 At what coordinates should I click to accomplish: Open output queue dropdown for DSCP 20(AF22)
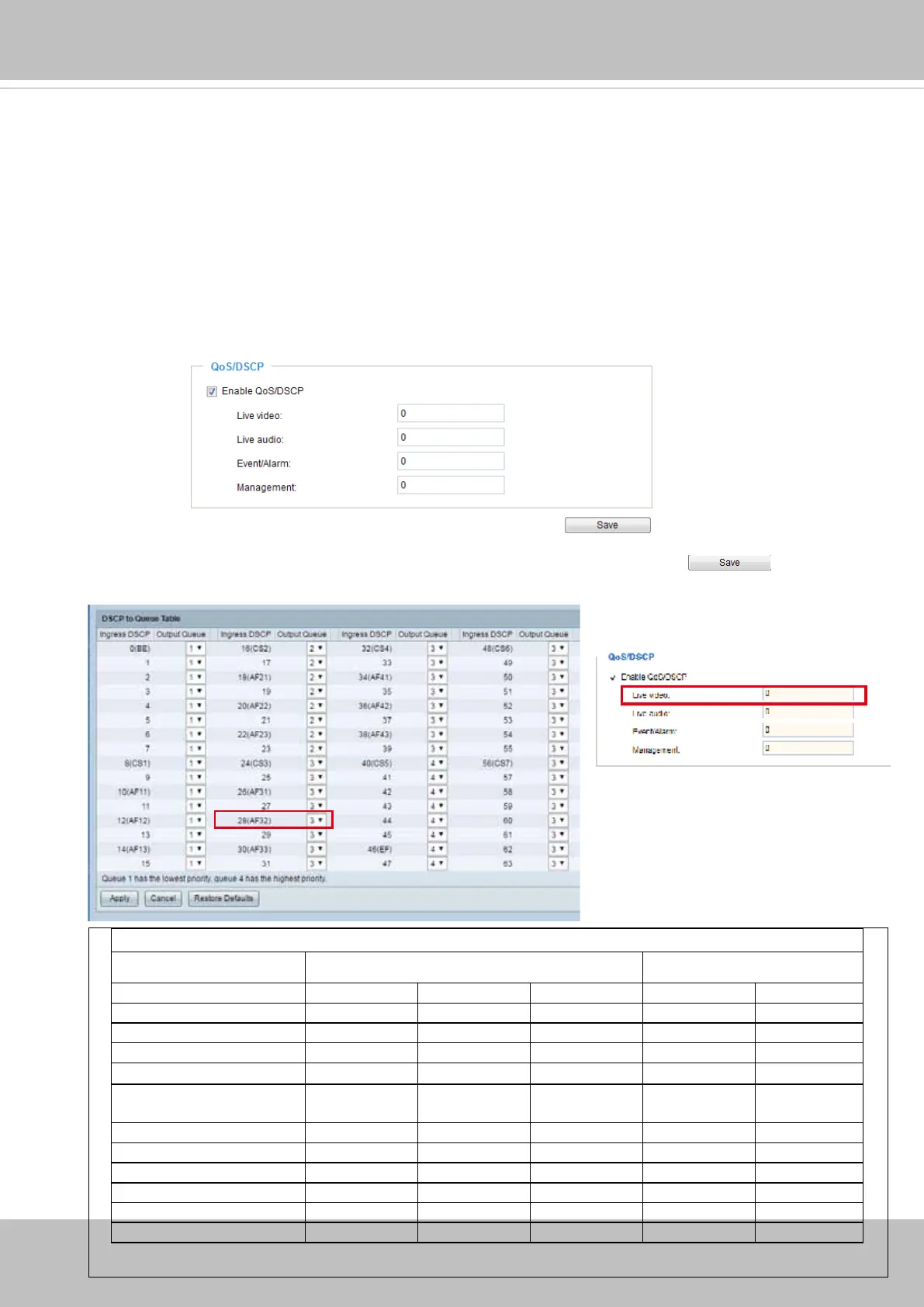click(x=317, y=706)
